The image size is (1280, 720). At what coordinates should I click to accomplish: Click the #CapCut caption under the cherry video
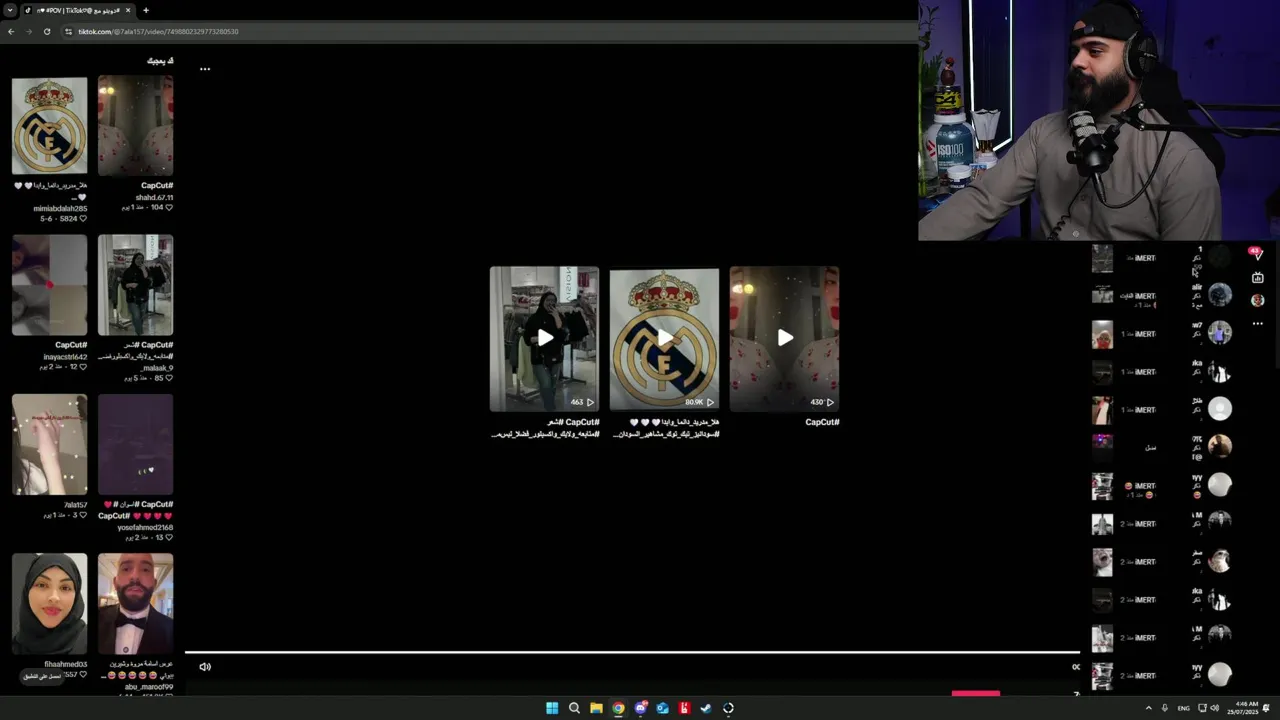[822, 422]
